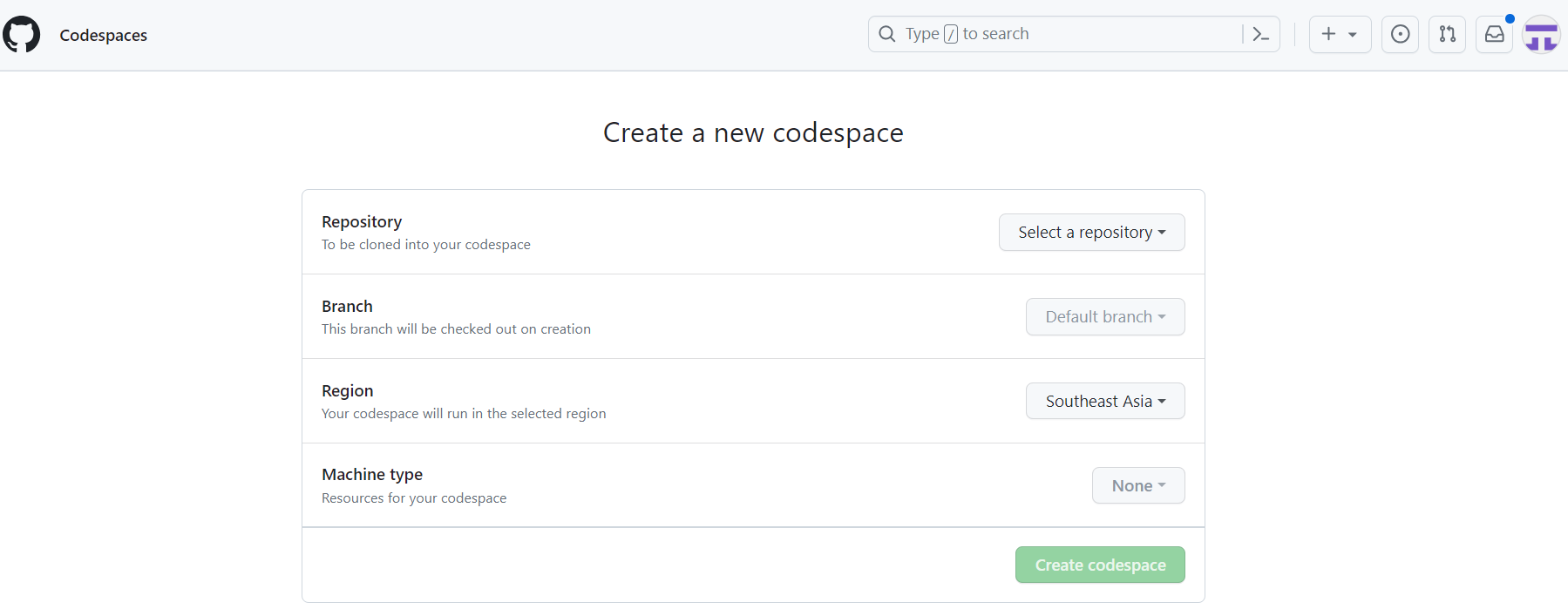This screenshot has width=1568, height=616.
Task: Click the plus create-new icon
Action: (1328, 34)
